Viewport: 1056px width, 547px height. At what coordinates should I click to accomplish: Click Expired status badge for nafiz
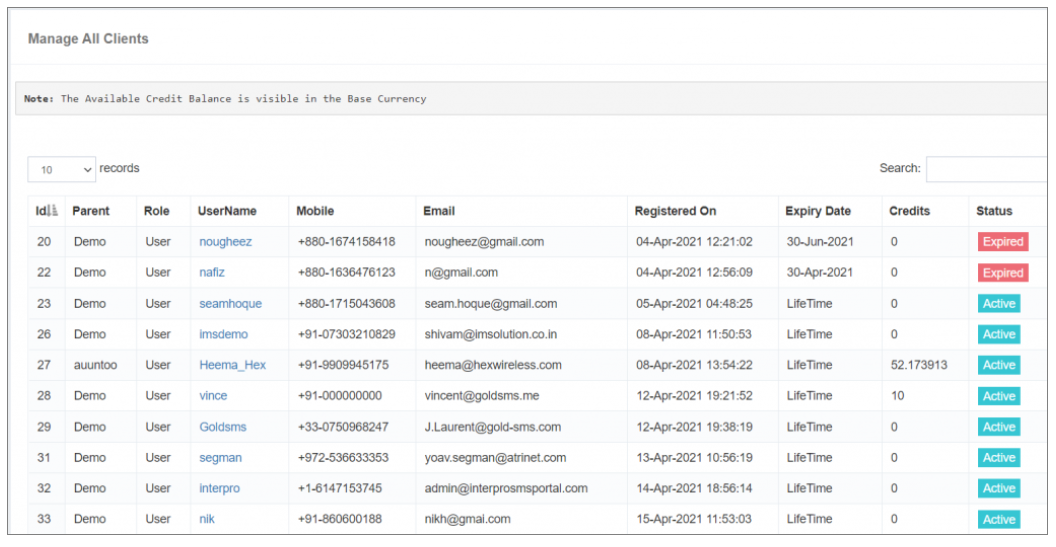pos(1003,273)
